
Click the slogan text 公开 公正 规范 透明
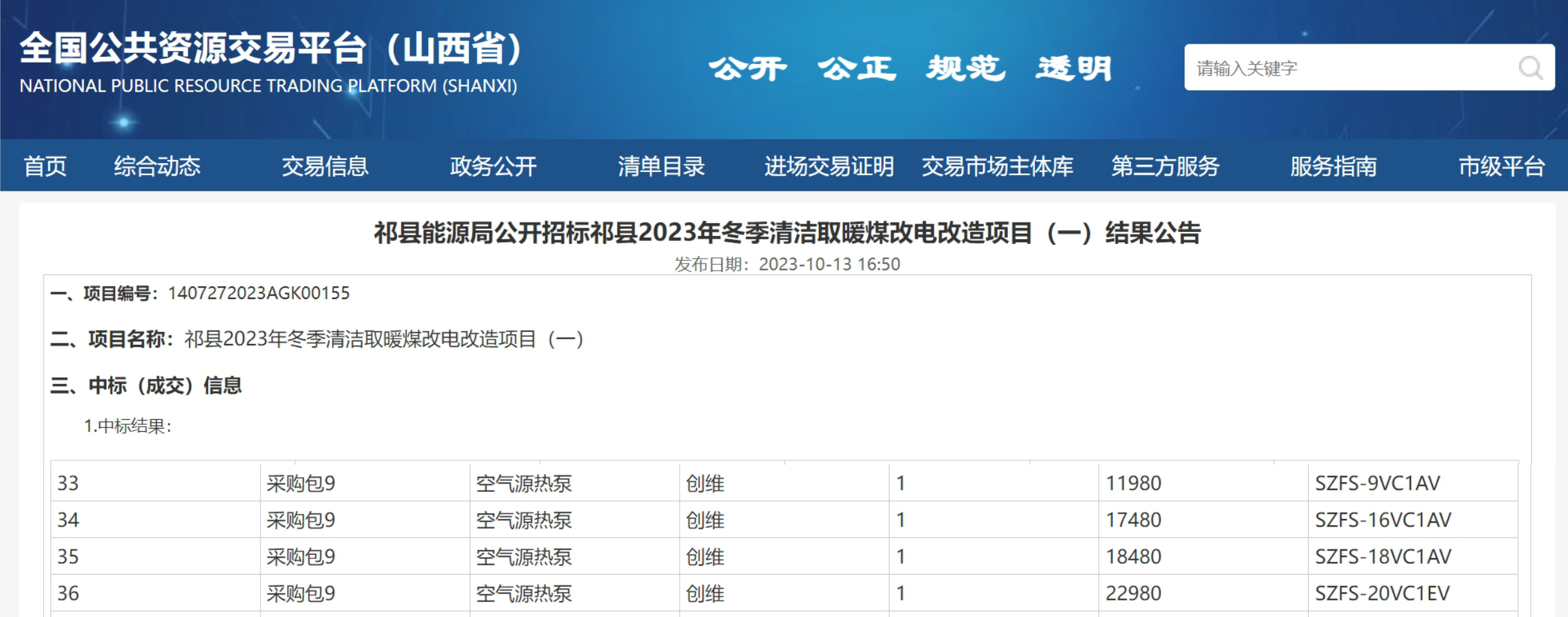(910, 68)
